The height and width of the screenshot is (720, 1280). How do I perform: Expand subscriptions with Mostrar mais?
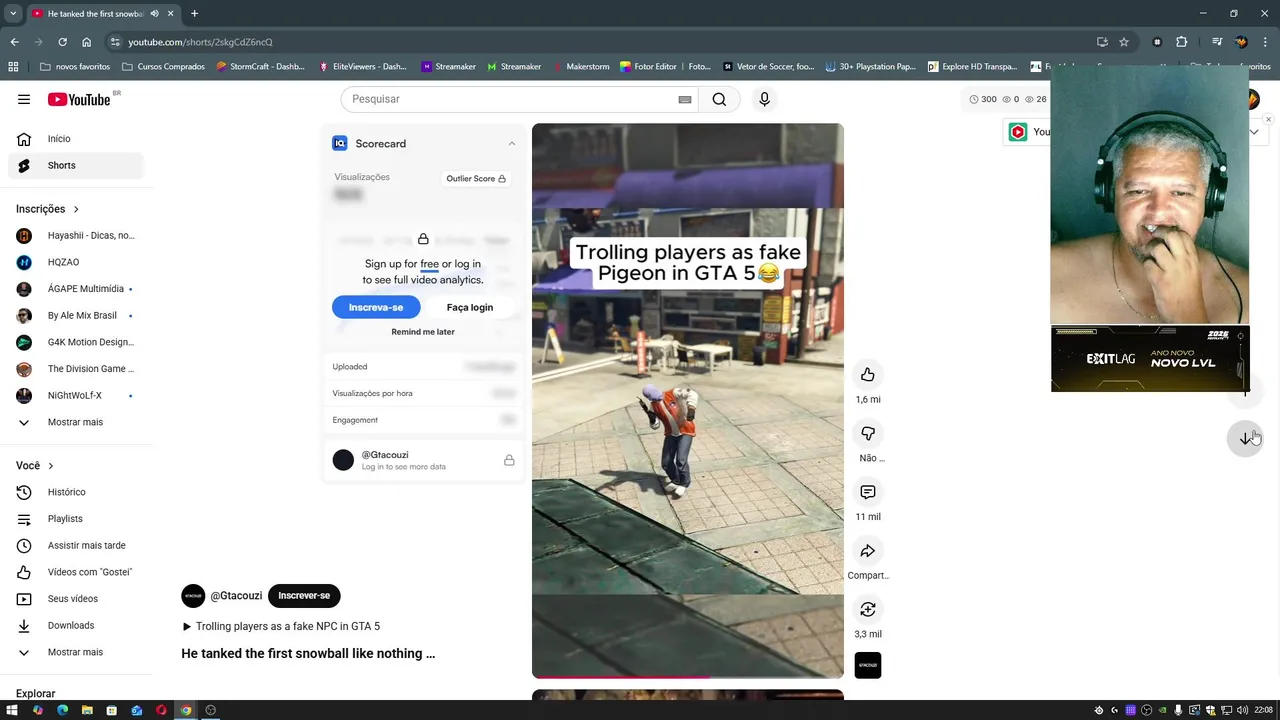[x=76, y=422]
